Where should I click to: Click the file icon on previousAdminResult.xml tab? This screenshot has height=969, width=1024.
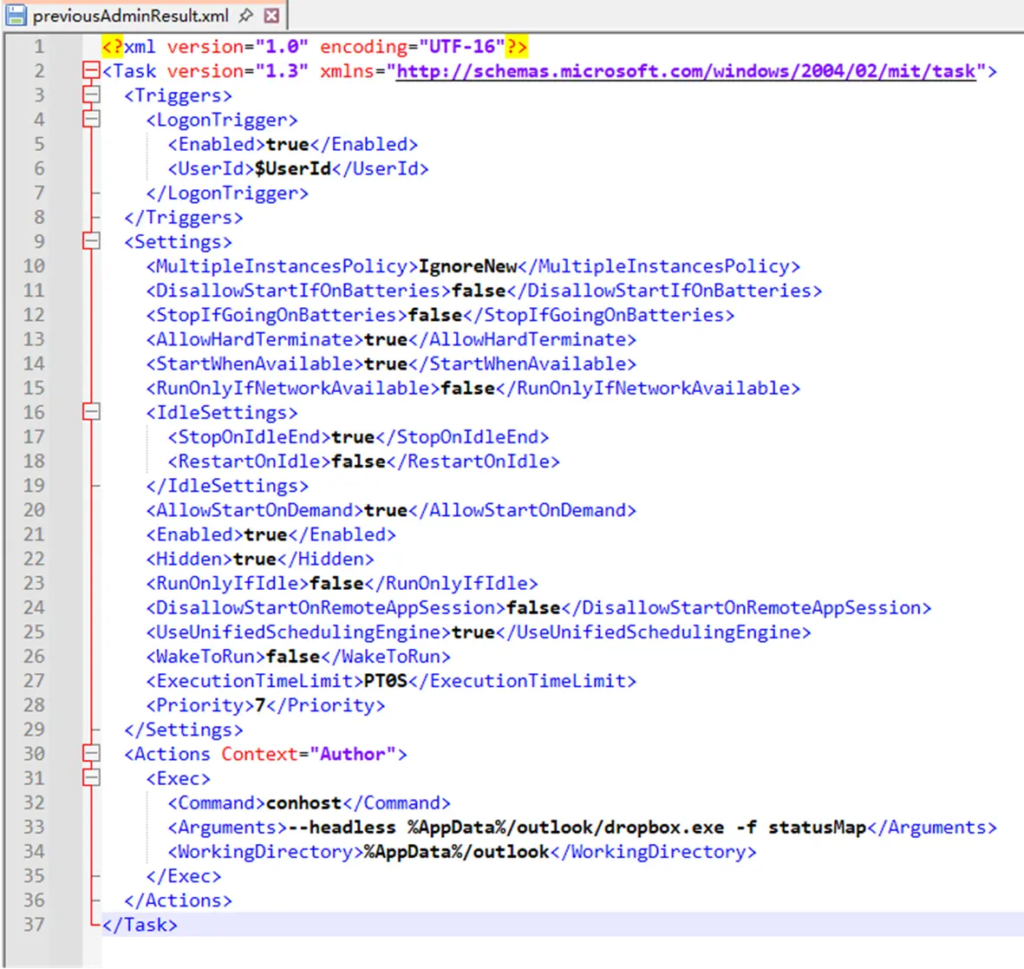tap(17, 16)
